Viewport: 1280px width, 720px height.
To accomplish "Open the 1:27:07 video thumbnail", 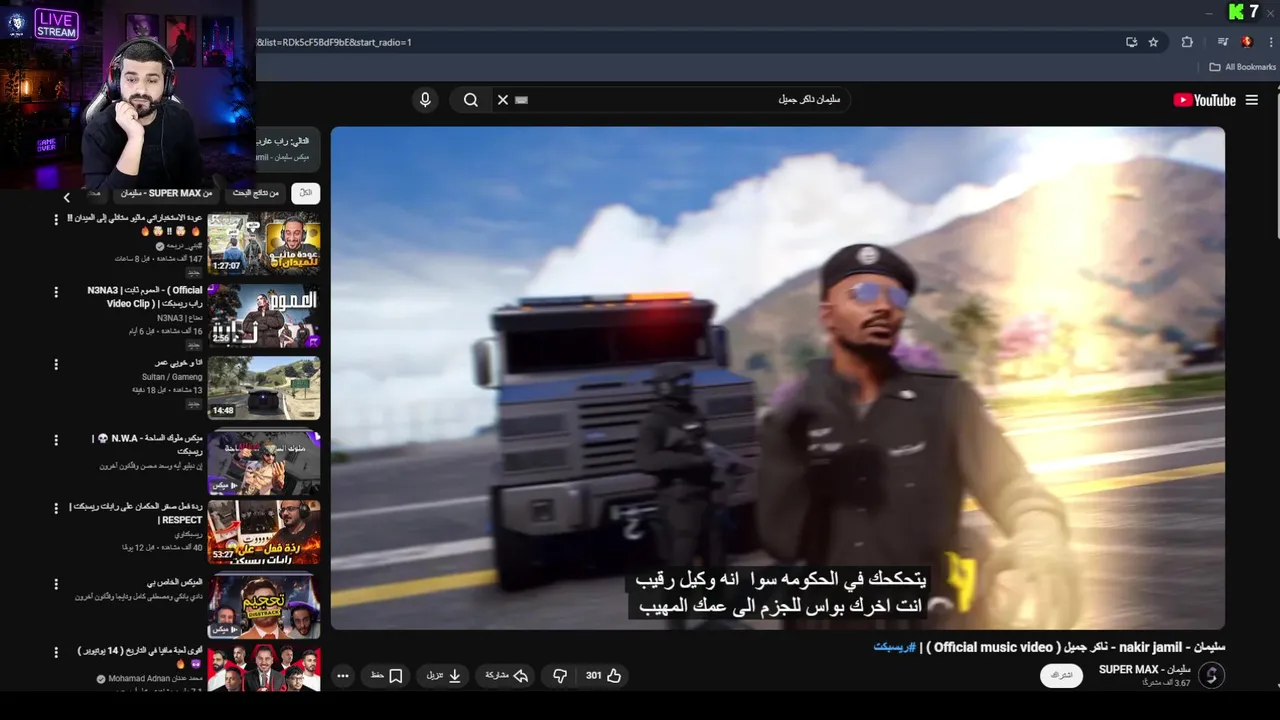I will (x=264, y=243).
